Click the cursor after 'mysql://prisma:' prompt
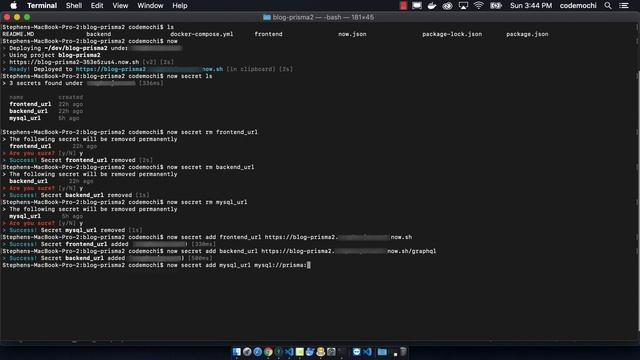The image size is (640, 360). (x=309, y=265)
